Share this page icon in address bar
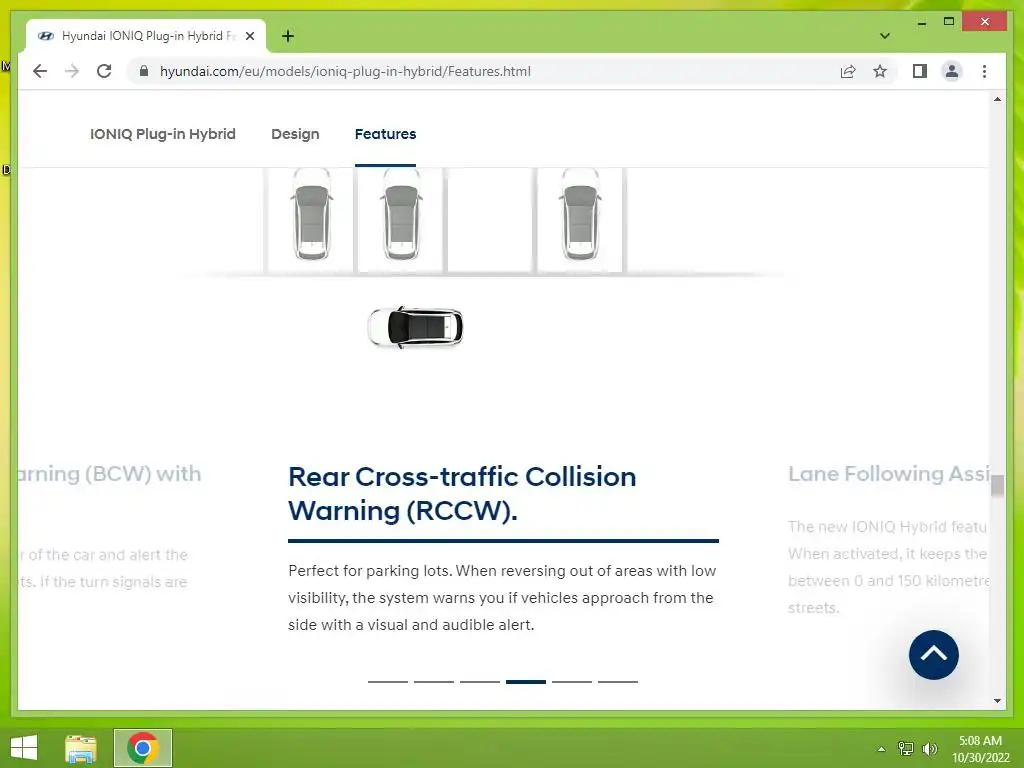 click(848, 71)
